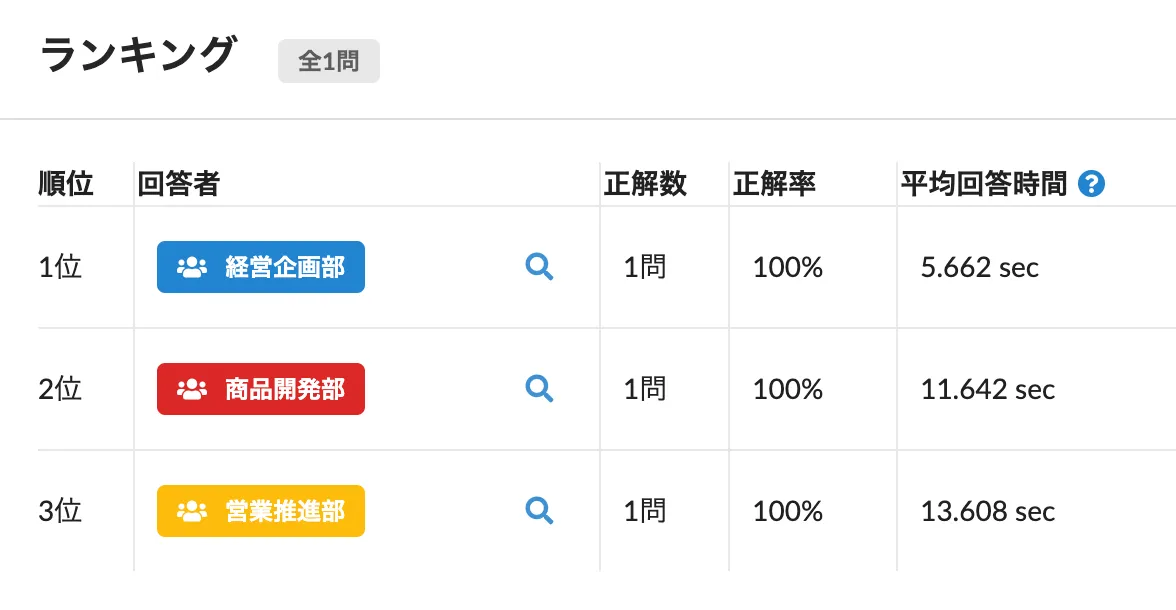The image size is (1176, 610).
Task: Click the magnifier icon beside 営業推進部
Action: [x=540, y=511]
